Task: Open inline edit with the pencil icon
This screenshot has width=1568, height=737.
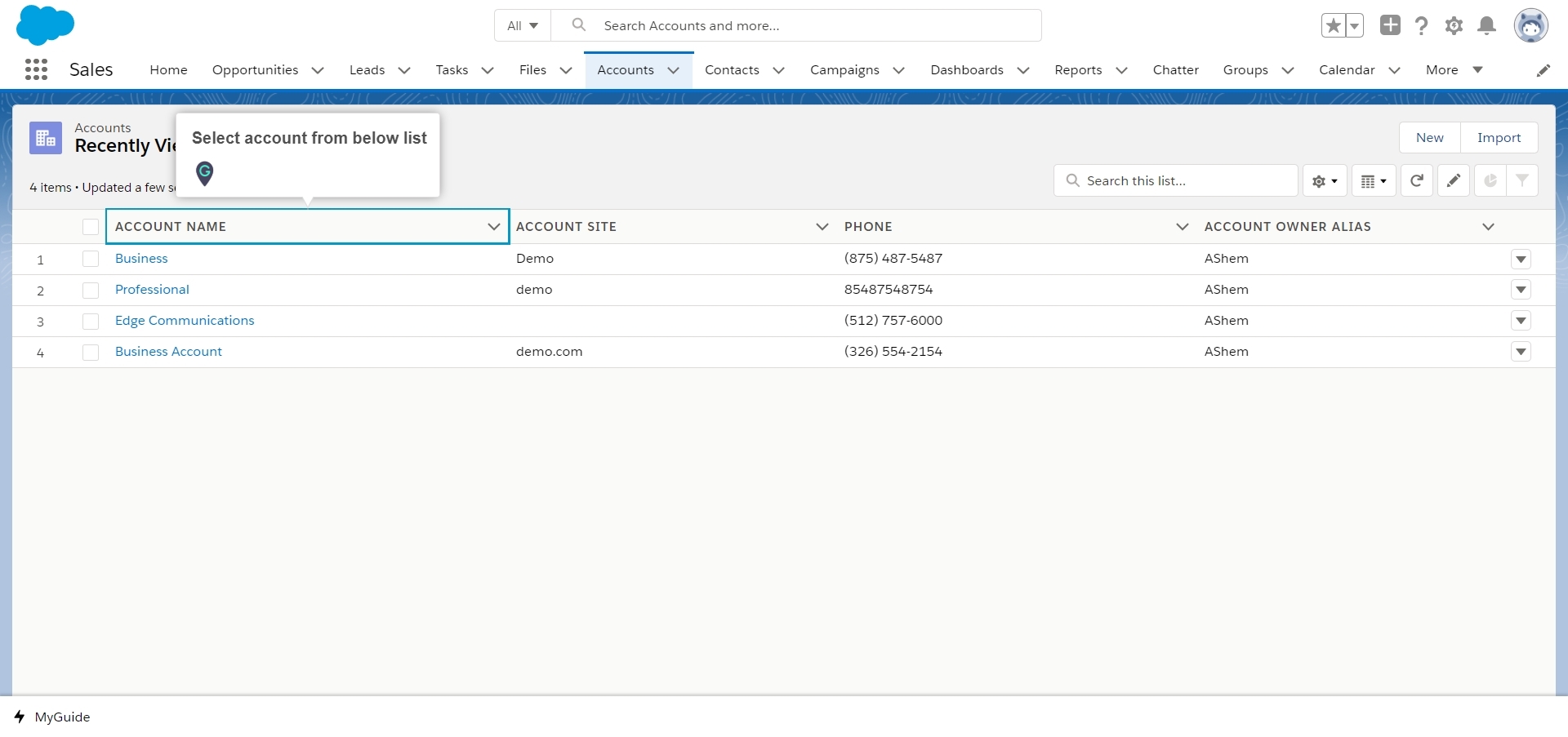Action: coord(1453,180)
